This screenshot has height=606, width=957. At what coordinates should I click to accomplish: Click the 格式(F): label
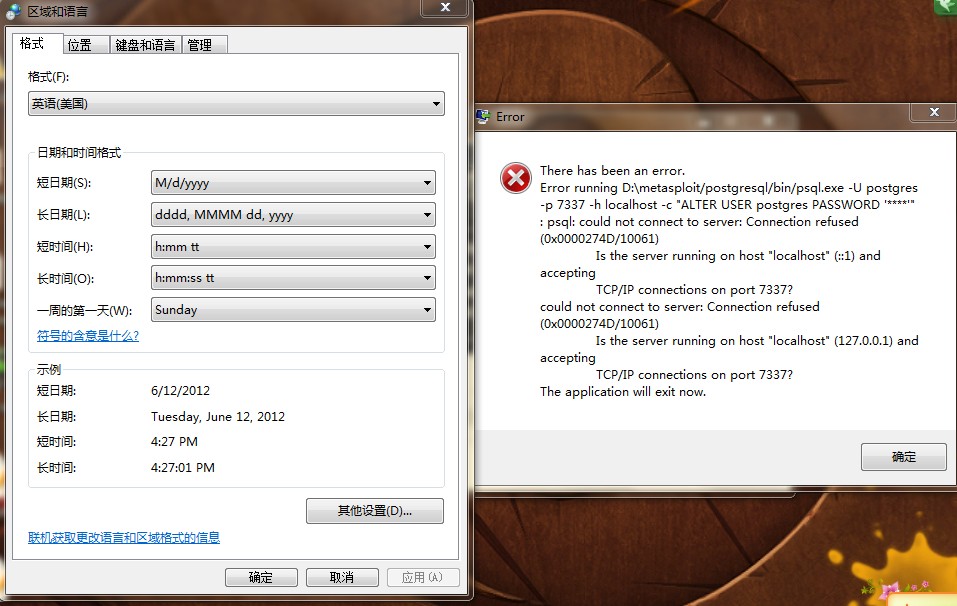point(49,77)
